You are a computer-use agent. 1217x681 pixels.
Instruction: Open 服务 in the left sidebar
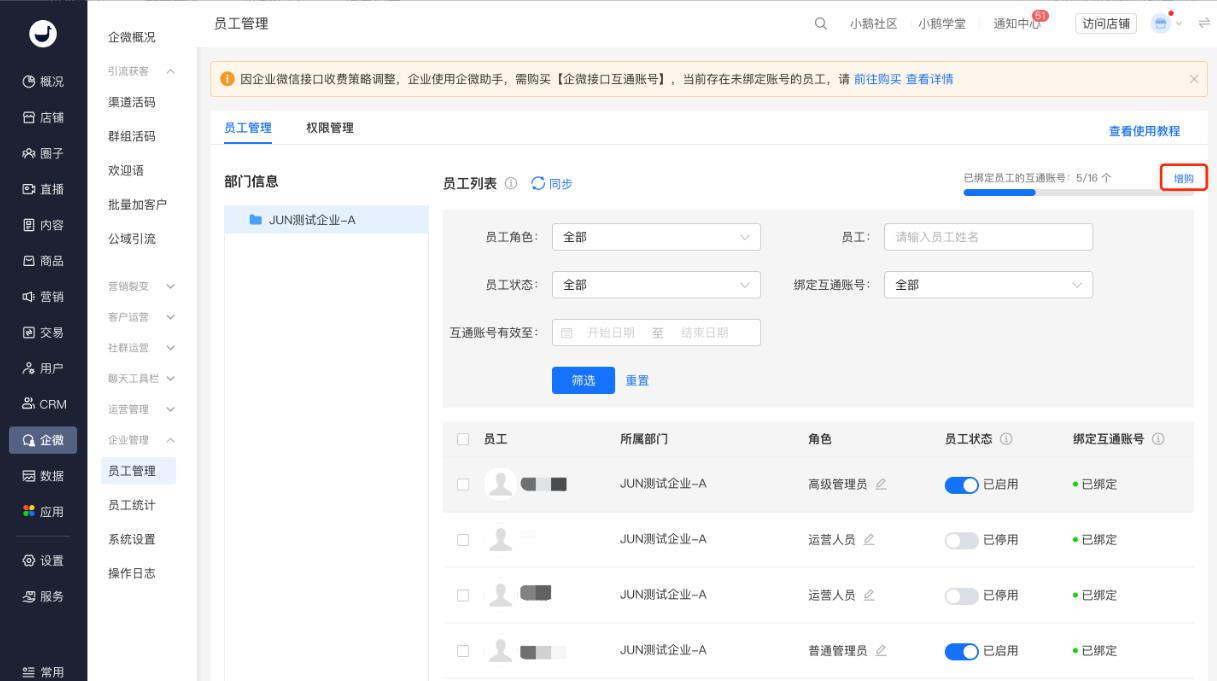pos(43,597)
